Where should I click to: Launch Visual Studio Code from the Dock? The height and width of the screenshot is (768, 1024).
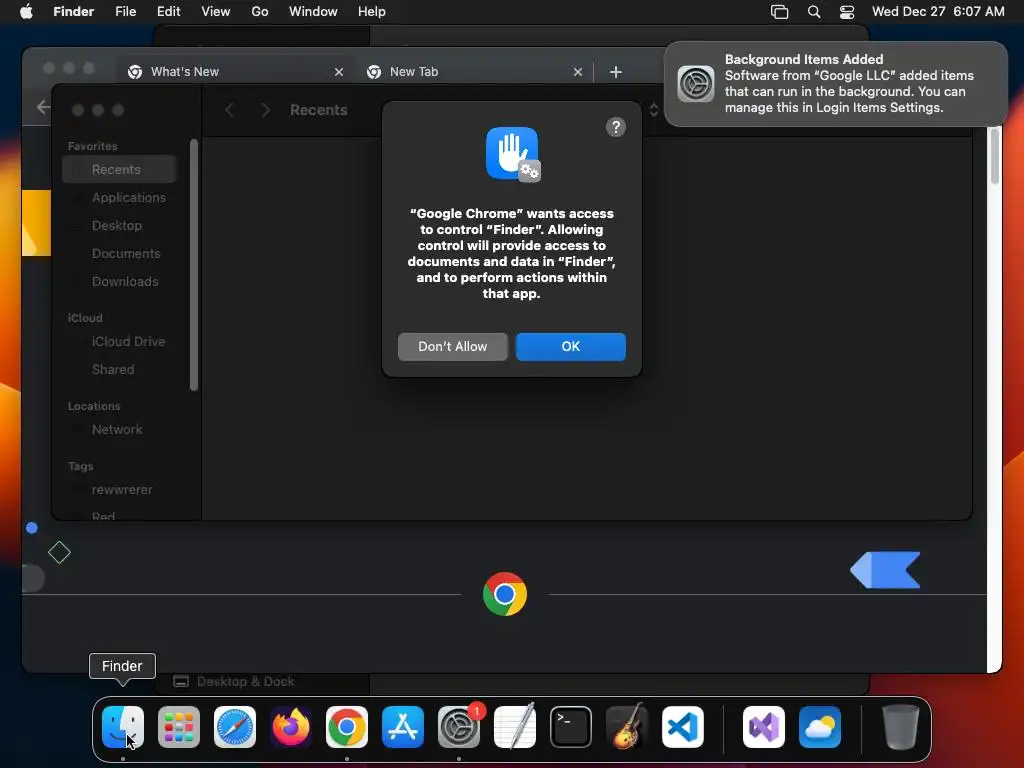682,727
